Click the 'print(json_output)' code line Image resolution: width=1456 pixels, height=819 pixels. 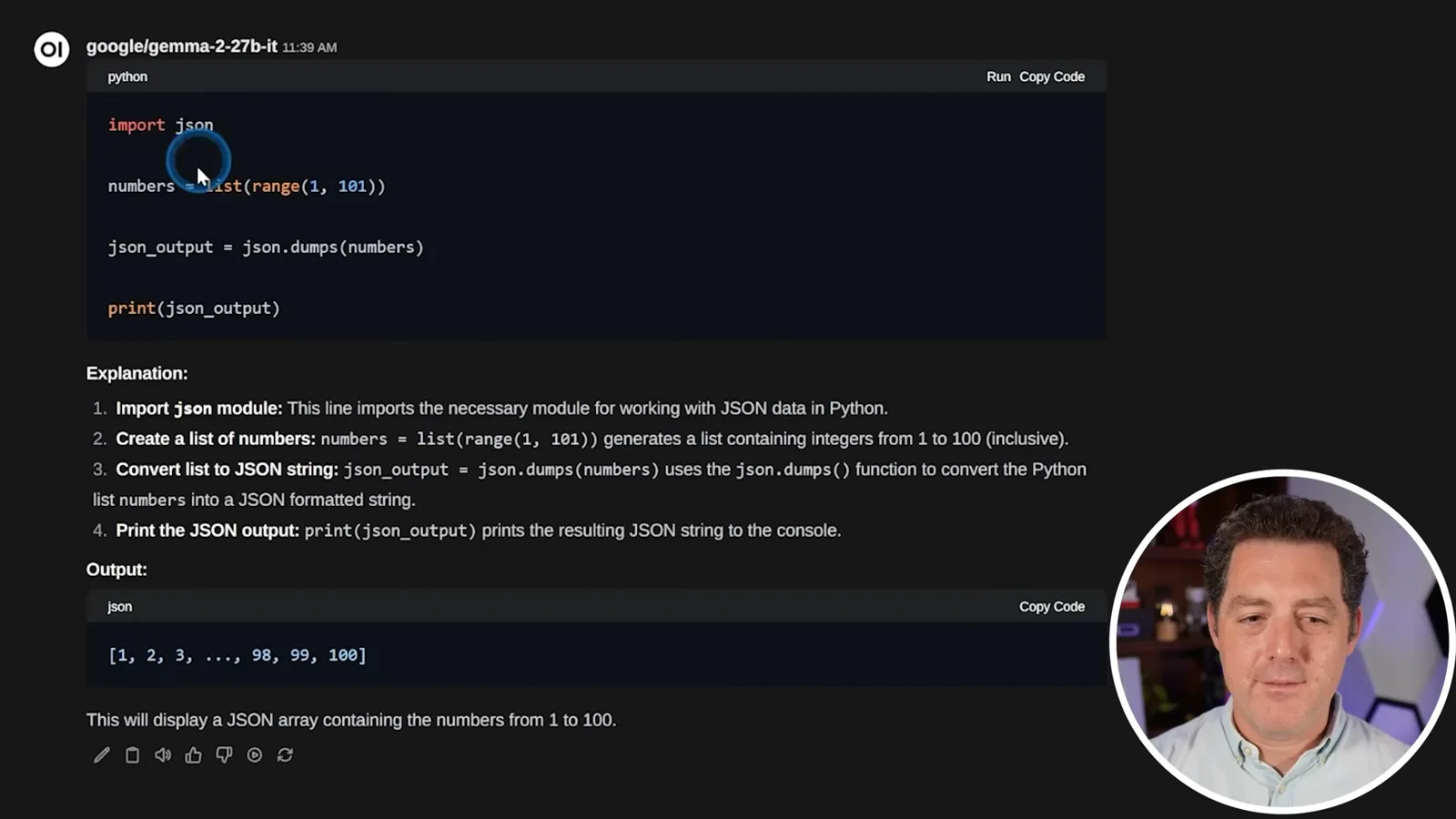click(x=194, y=308)
